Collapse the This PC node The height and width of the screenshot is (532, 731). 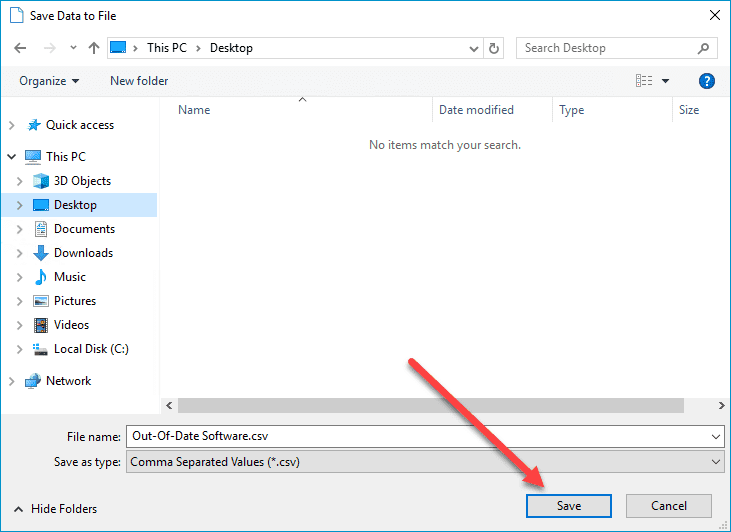[12, 157]
